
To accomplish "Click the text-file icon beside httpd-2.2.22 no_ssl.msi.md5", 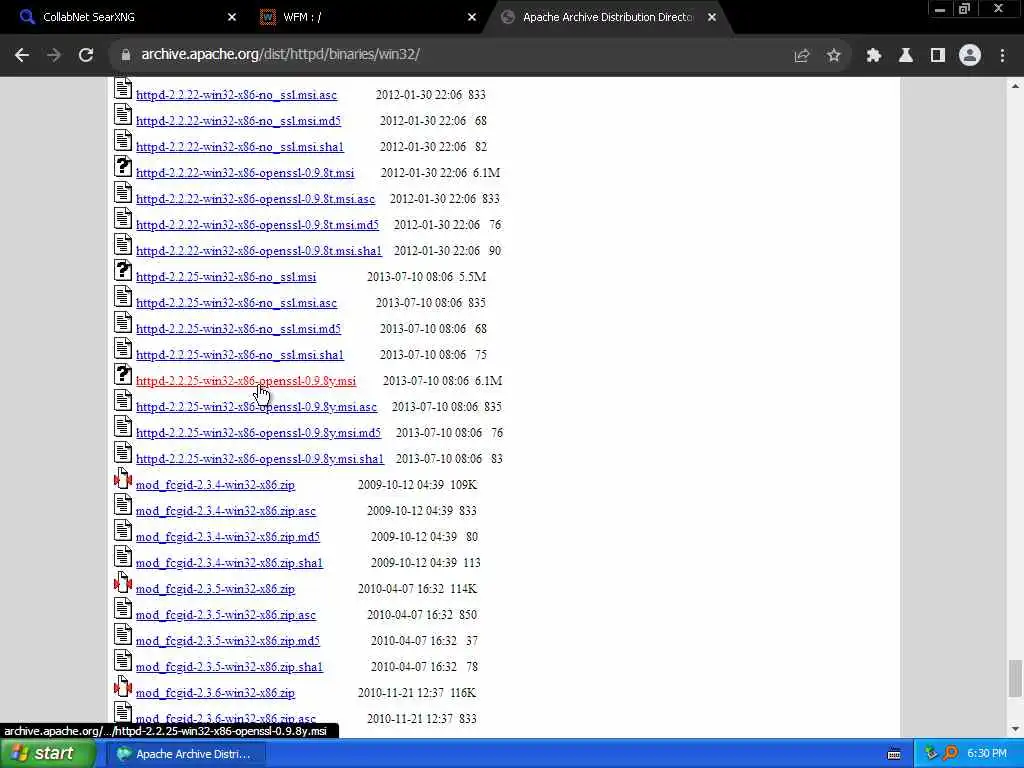I will pos(123,115).
